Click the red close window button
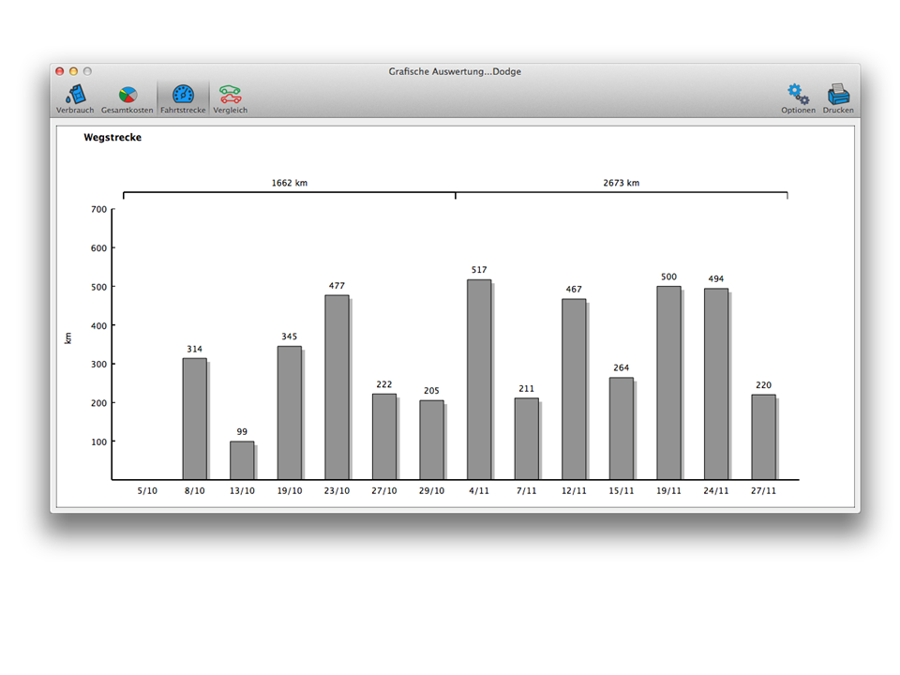The width and height of the screenshot is (900, 675). (60, 72)
